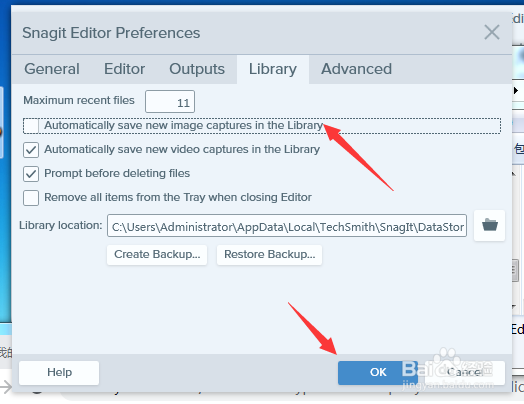Switch to the Editor tab
Viewport: 524px width, 404px height.
coord(124,69)
